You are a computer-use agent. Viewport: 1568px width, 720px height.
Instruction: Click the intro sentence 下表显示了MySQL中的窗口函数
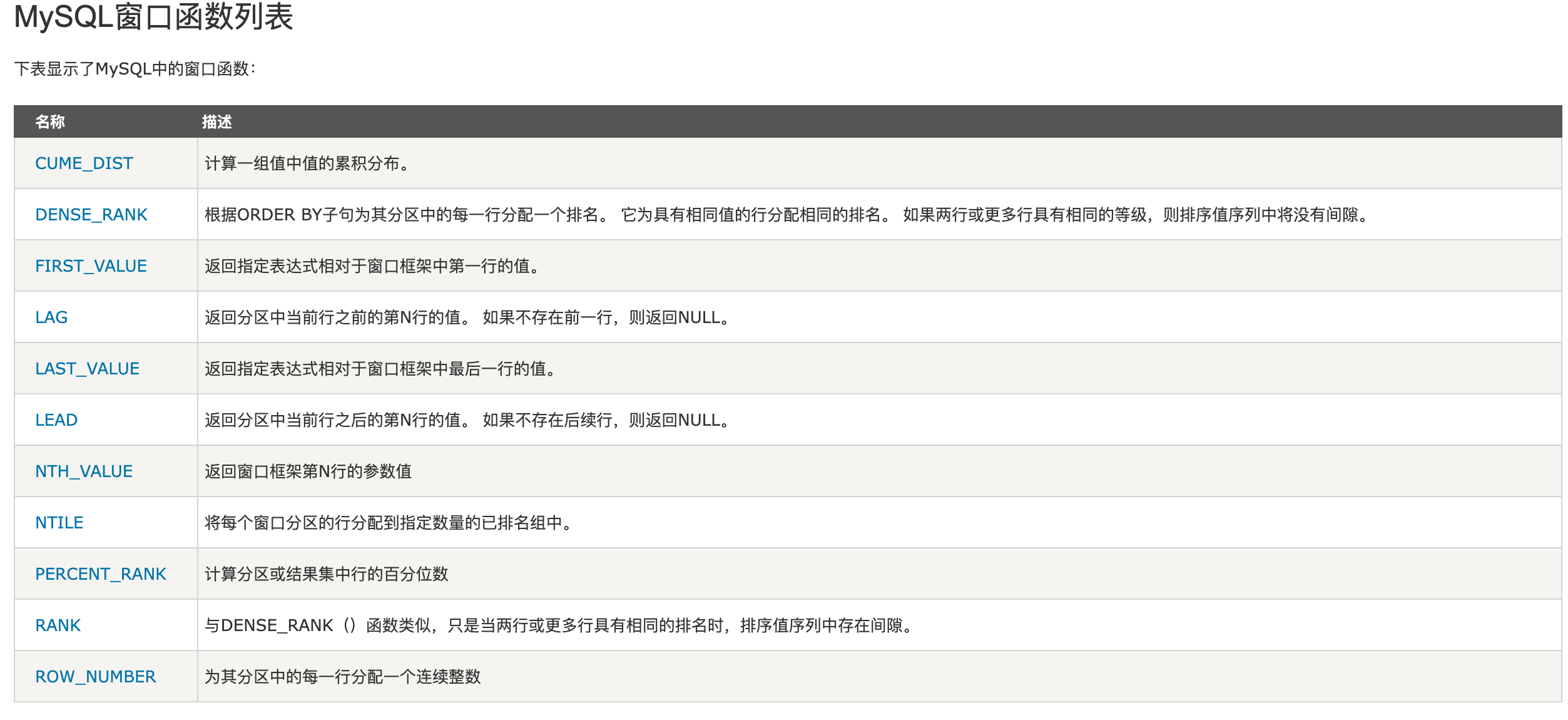[135, 69]
